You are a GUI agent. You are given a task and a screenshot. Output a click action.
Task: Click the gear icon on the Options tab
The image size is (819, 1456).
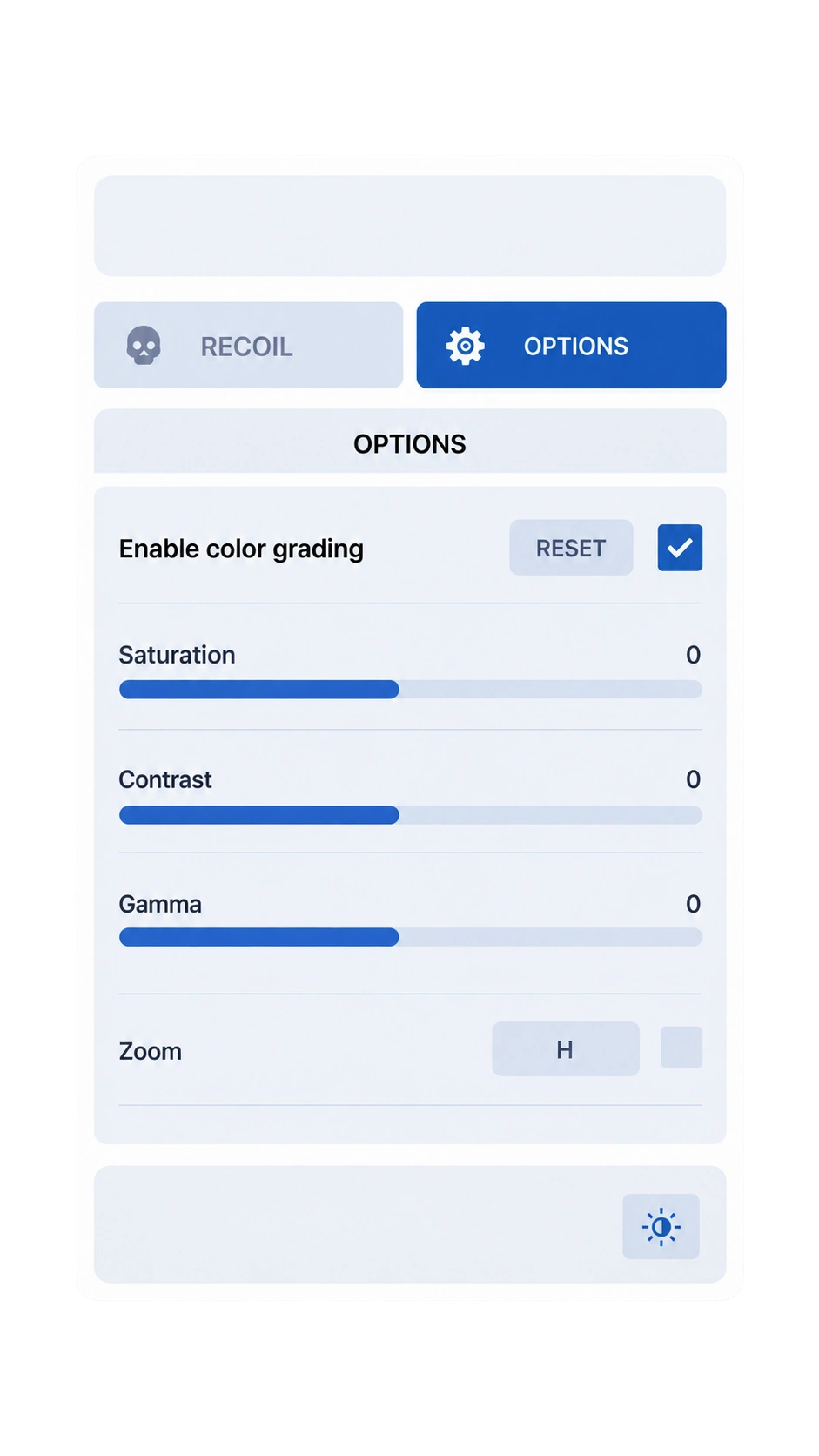(466, 346)
